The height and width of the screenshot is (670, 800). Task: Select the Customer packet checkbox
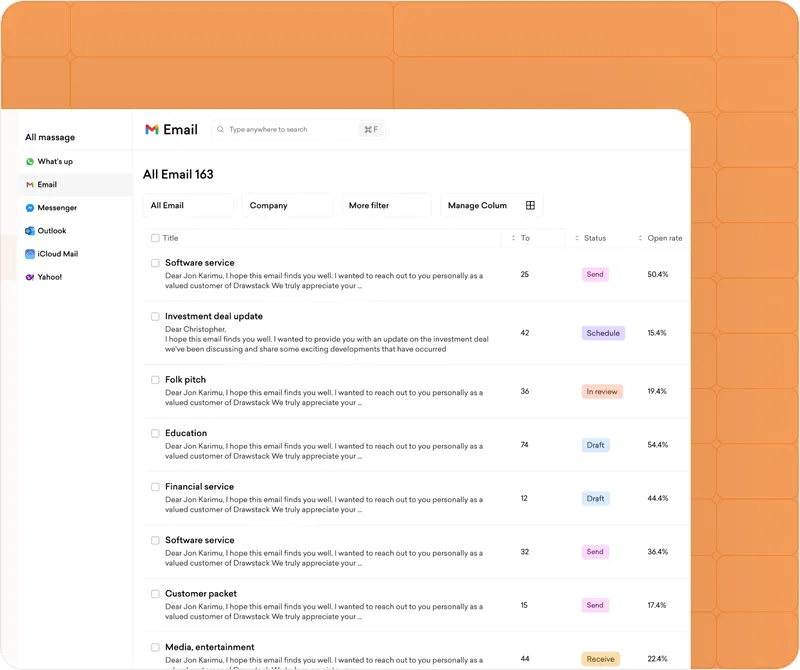[x=155, y=593]
